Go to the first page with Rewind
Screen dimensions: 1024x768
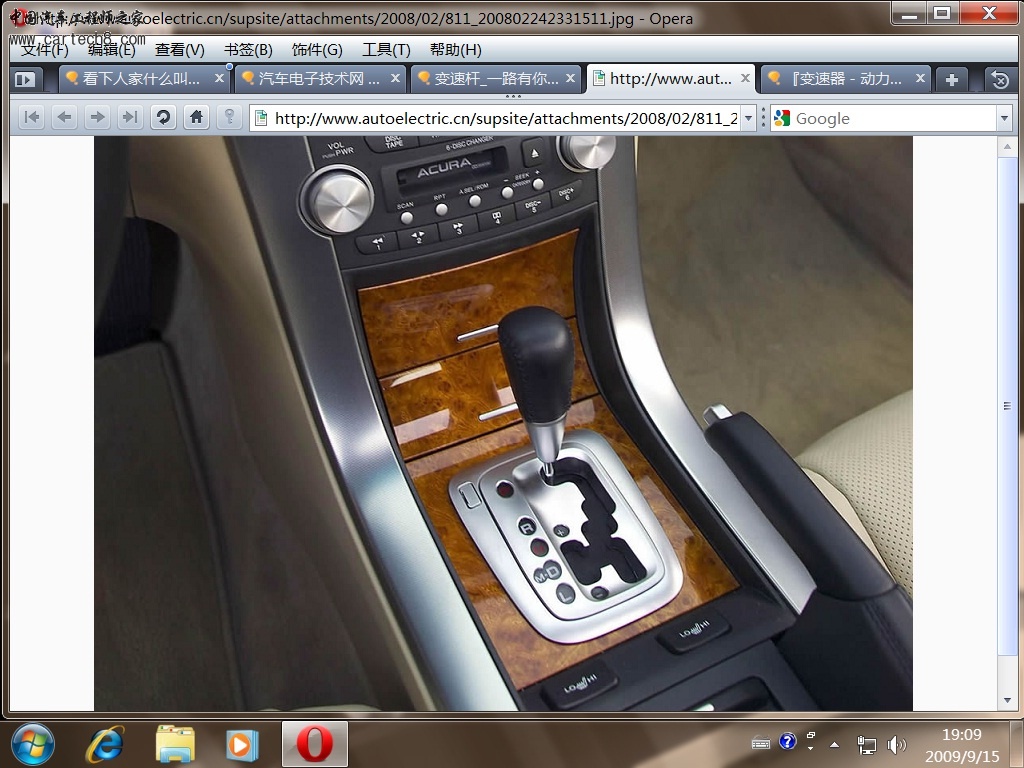[31, 118]
